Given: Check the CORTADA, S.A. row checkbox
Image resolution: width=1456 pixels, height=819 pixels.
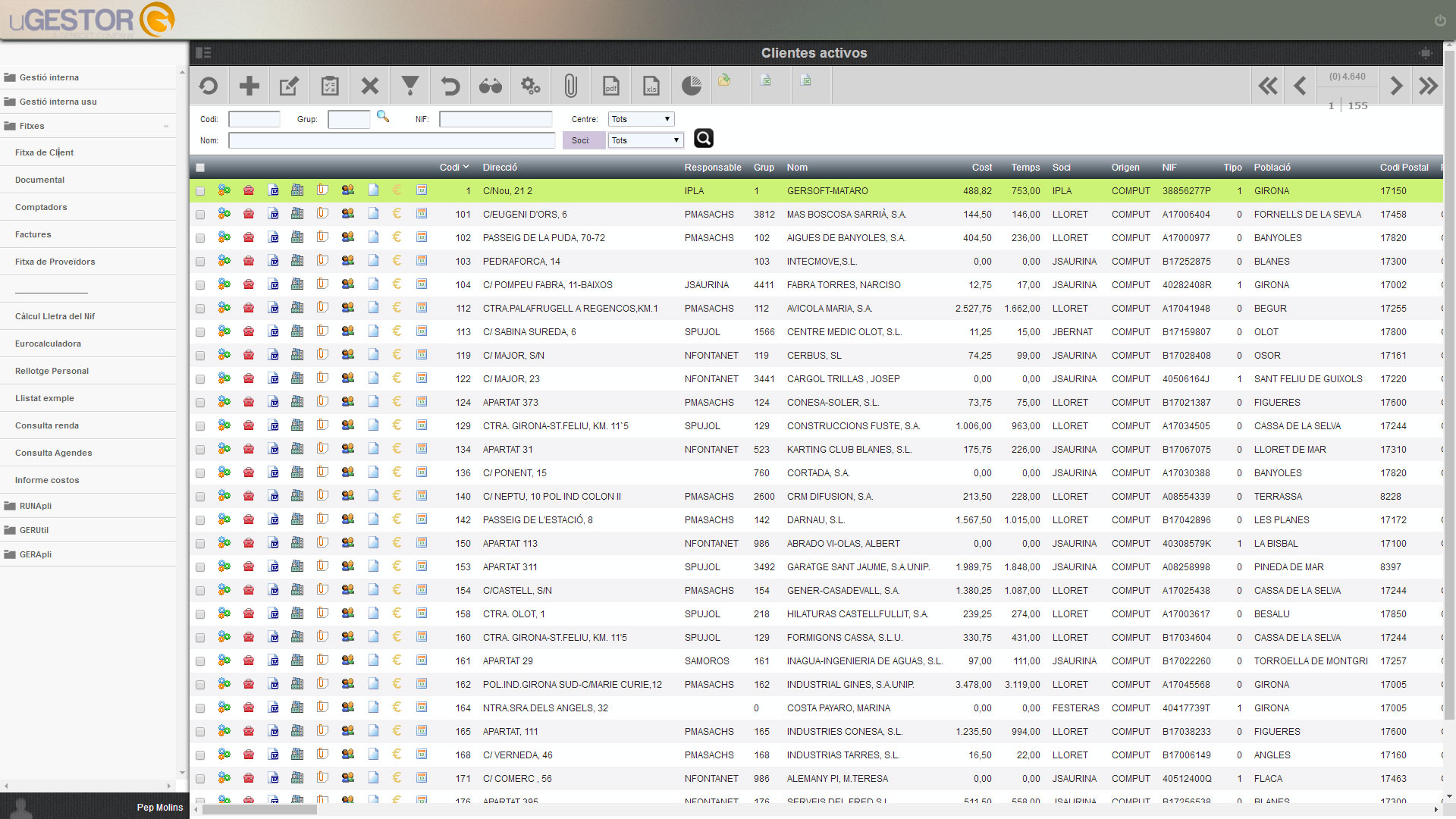Looking at the screenshot, I should tap(200, 473).
